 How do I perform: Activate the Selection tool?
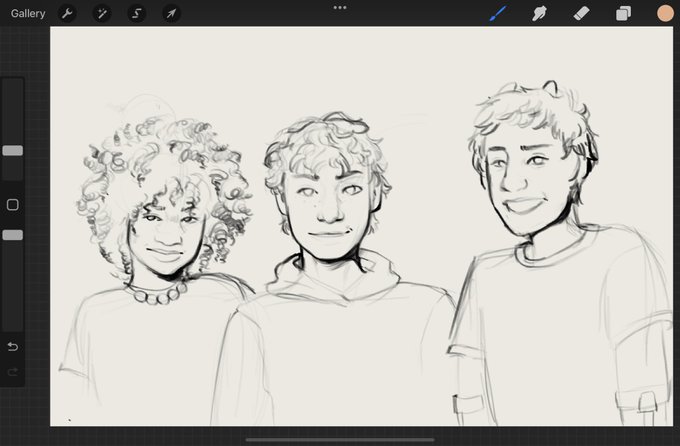[136, 13]
